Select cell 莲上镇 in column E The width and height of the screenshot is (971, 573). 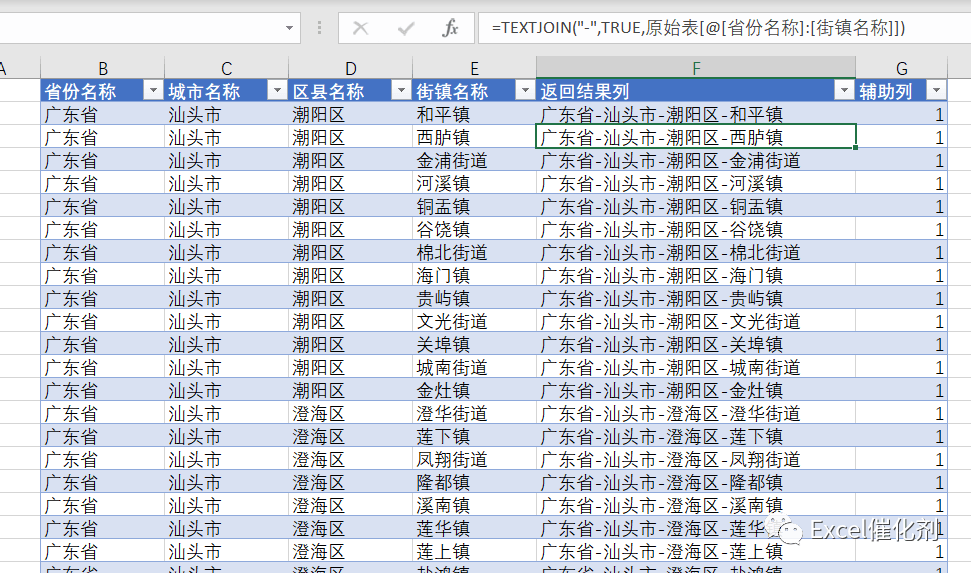tap(474, 551)
